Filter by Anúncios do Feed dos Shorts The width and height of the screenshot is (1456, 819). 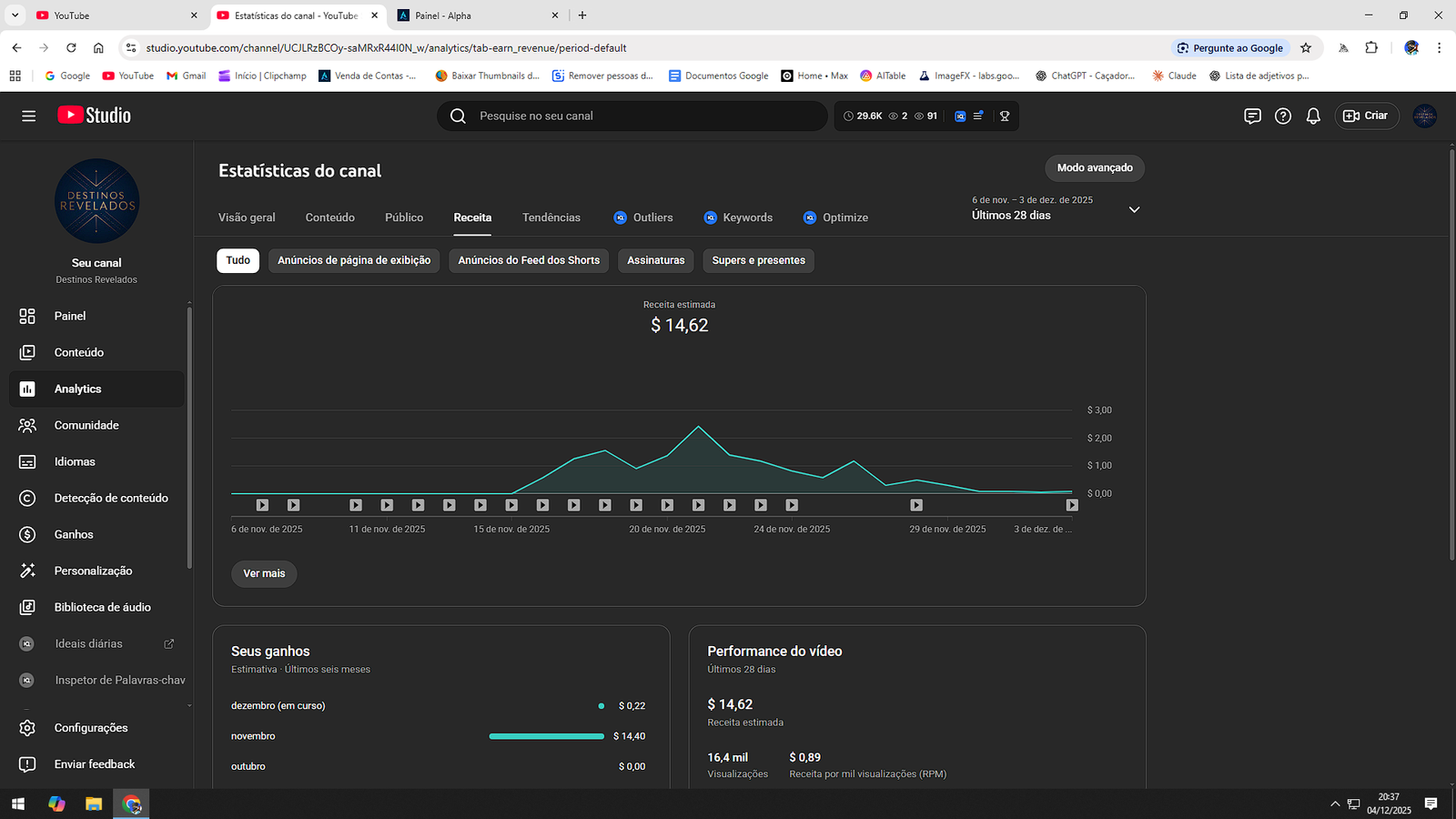pos(529,260)
